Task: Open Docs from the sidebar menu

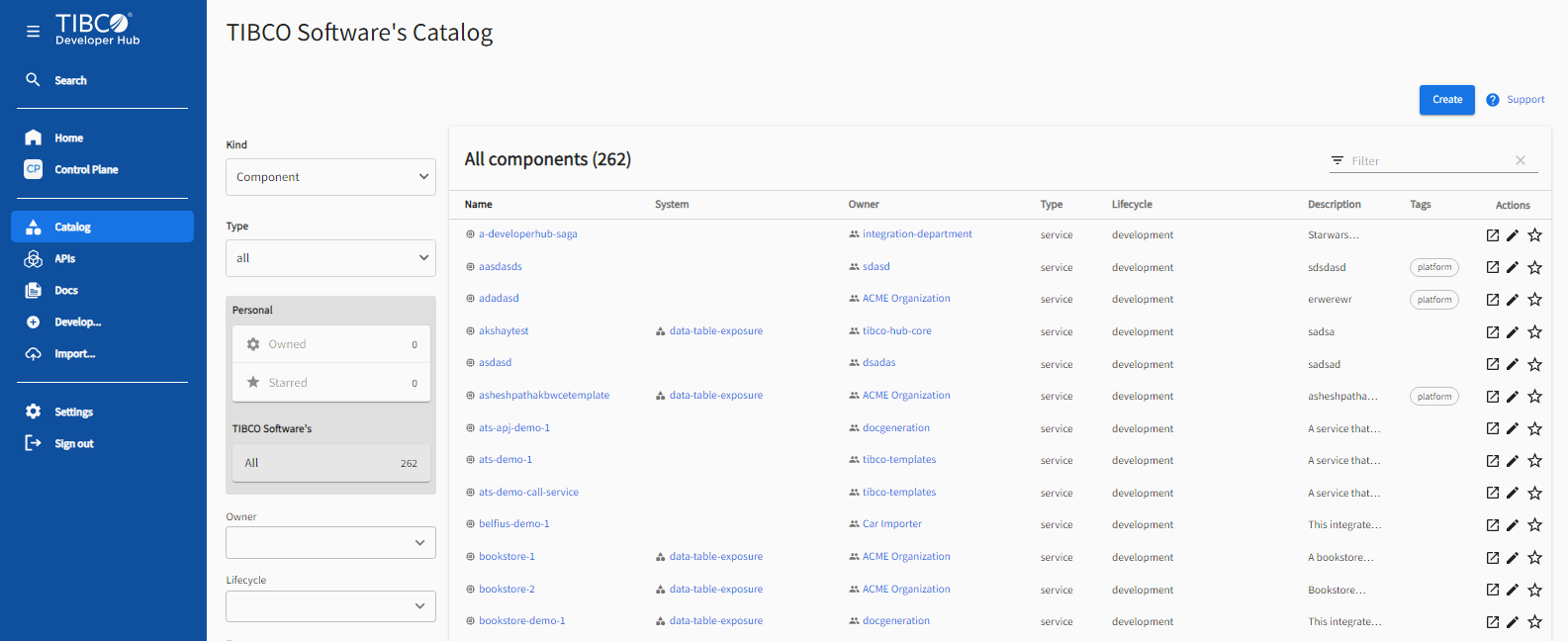Action: [x=65, y=291]
